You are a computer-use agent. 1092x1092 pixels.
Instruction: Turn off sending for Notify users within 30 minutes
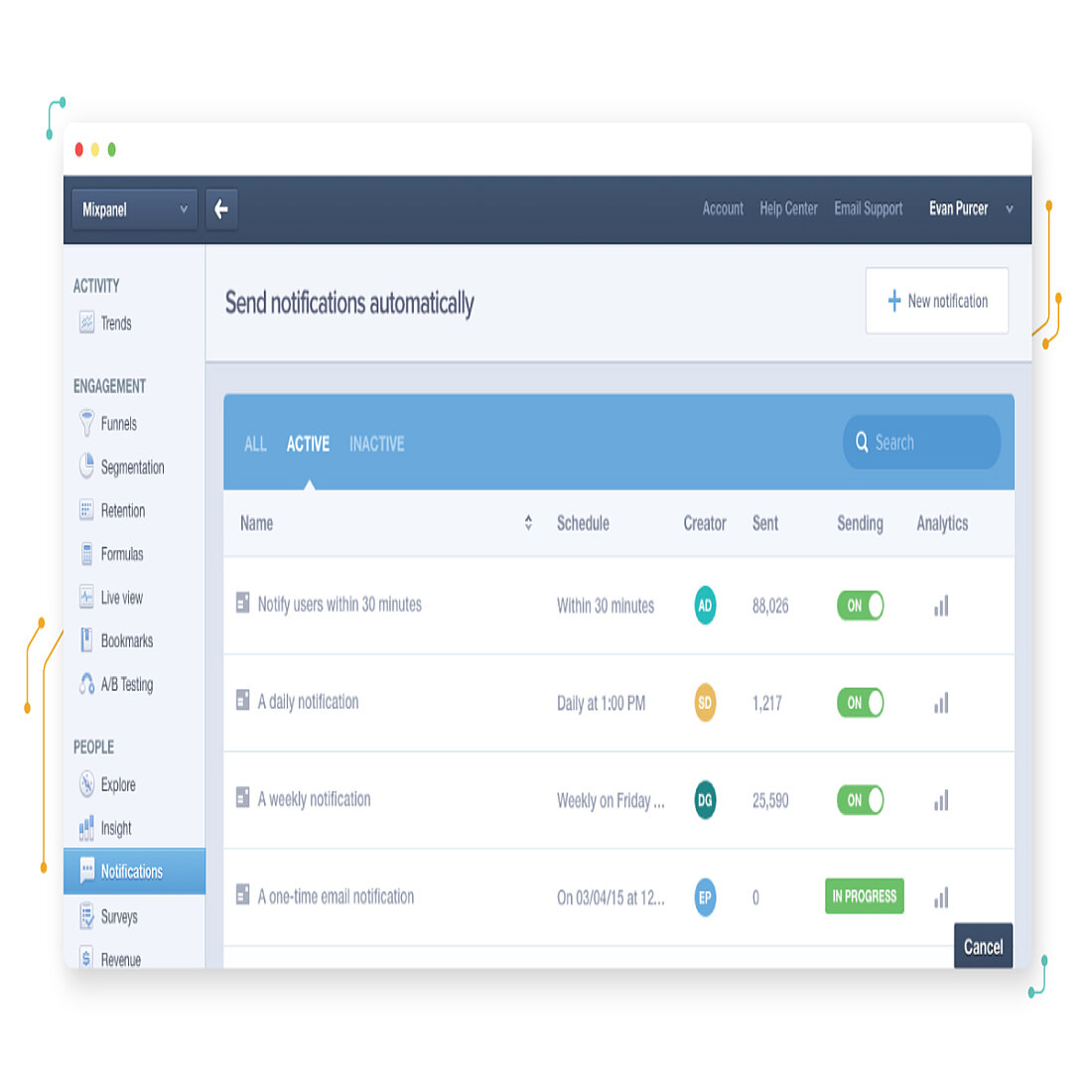tap(860, 606)
